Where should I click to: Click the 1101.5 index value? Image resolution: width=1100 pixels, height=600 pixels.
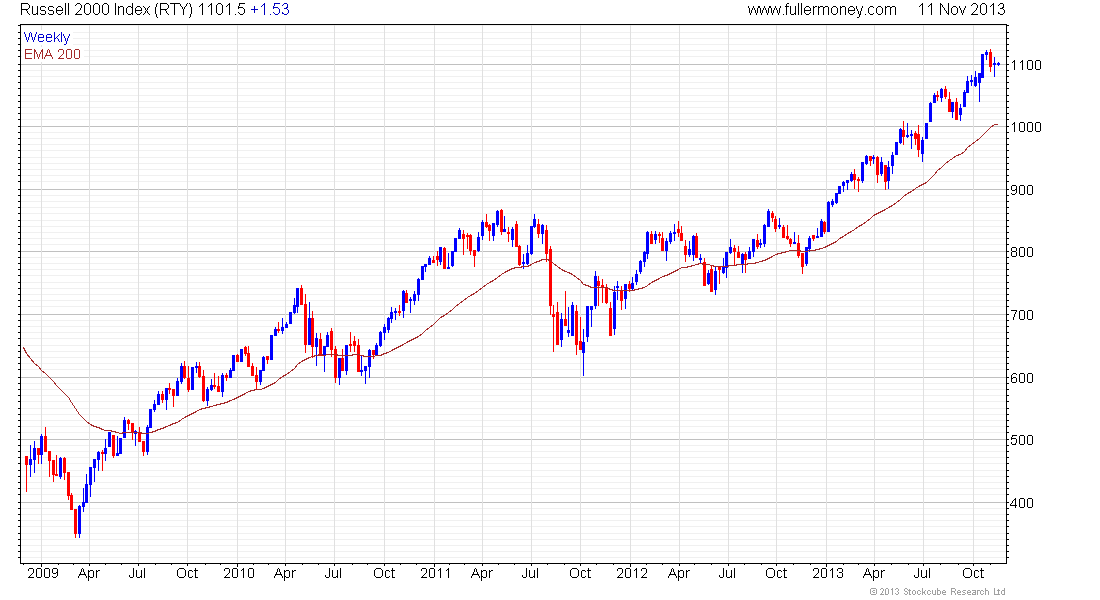coord(222,10)
